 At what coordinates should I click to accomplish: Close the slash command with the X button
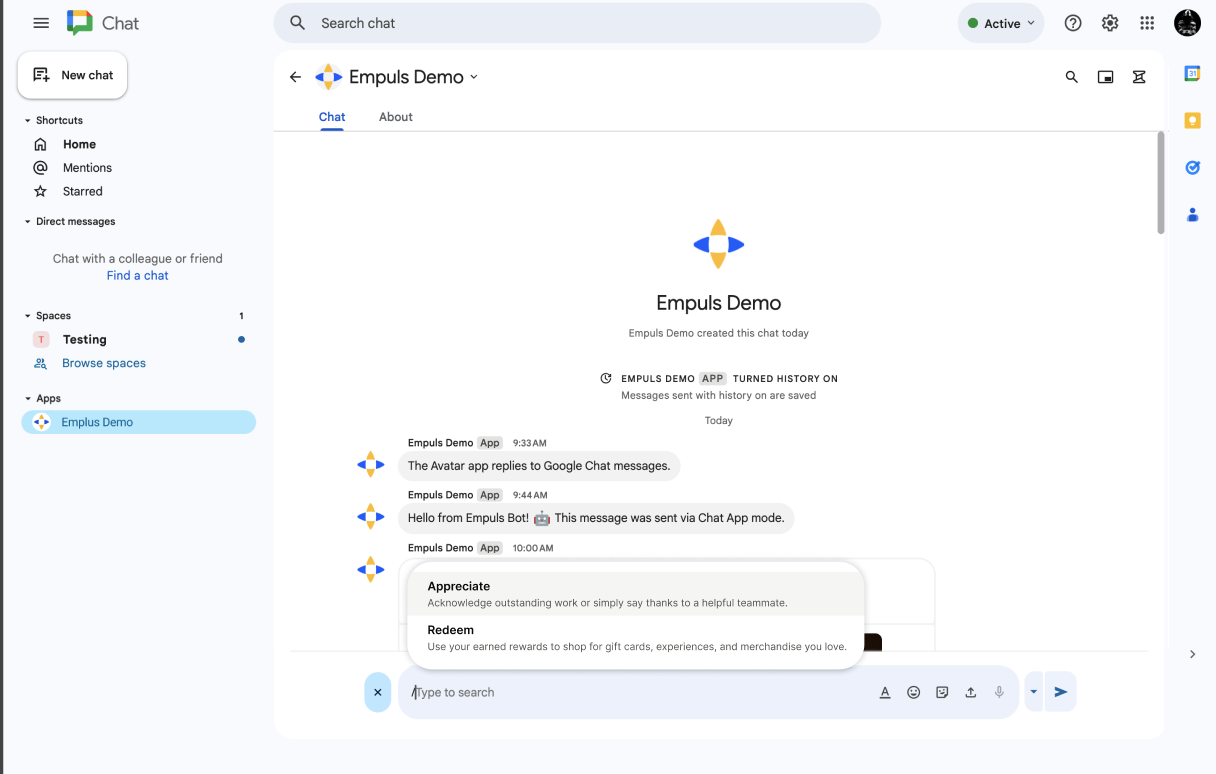pyautogui.click(x=378, y=692)
